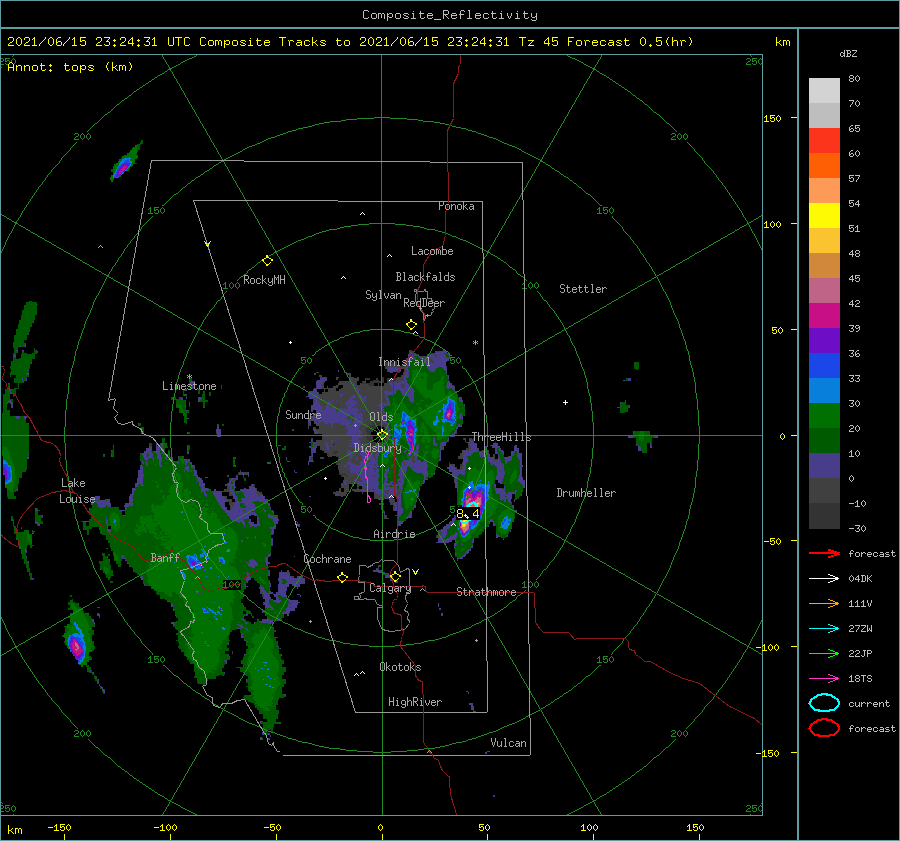This screenshot has height=841, width=900.
Task: Click the Vulcan city label
Action: point(509,743)
